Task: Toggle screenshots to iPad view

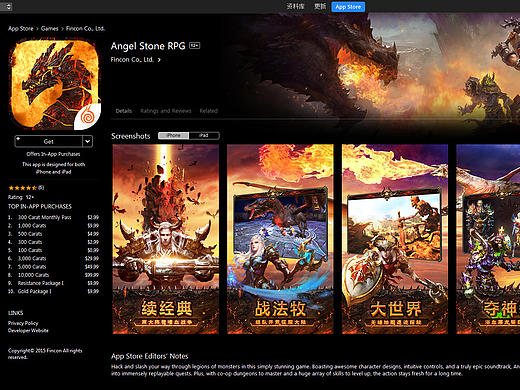Action: click(204, 135)
